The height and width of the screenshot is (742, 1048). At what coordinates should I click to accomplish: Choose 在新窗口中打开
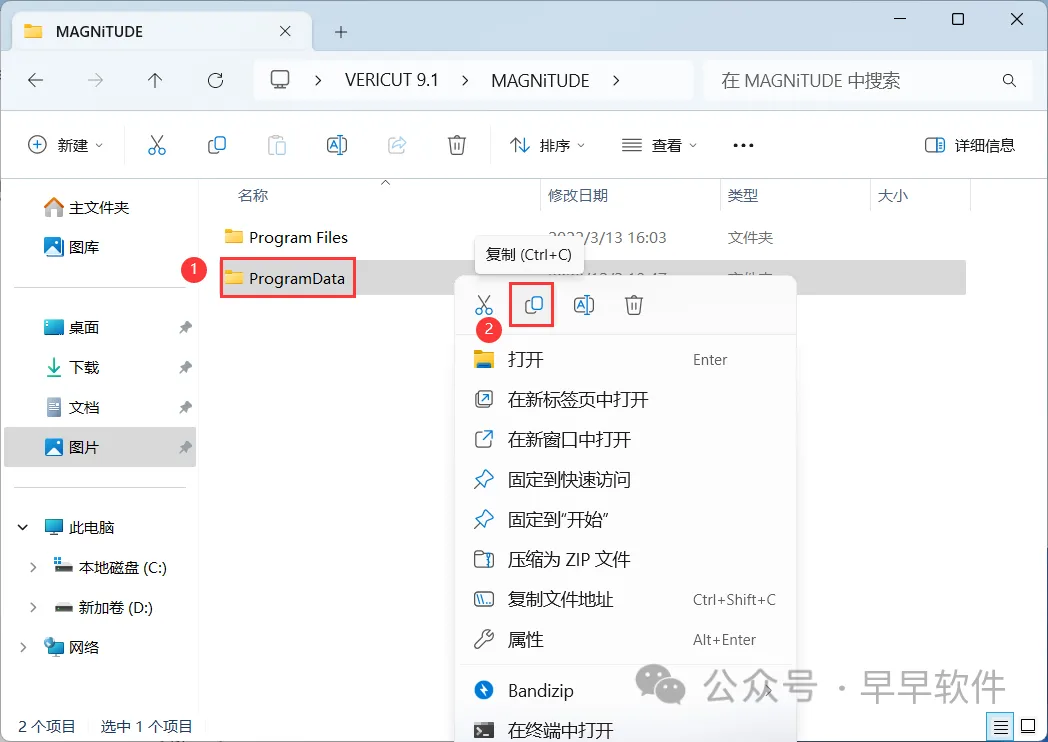tap(626, 440)
